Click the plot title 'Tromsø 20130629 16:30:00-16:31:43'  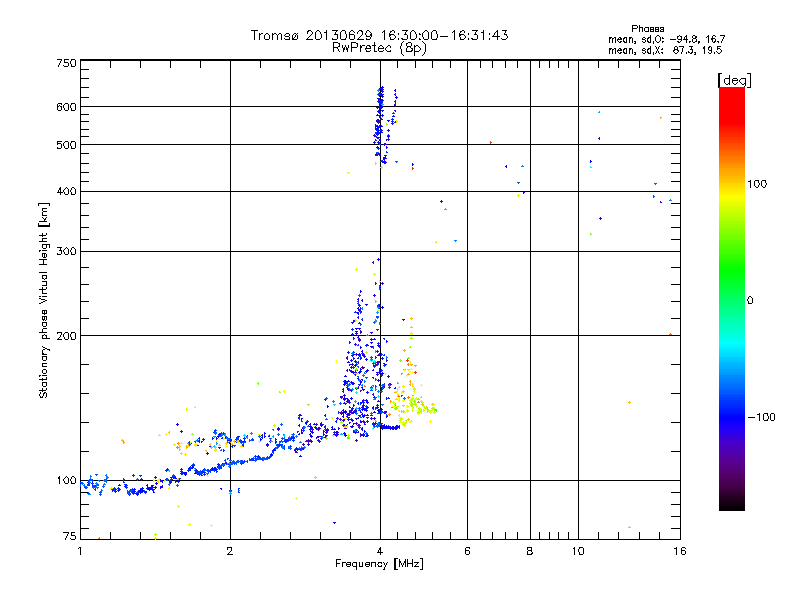click(x=379, y=35)
